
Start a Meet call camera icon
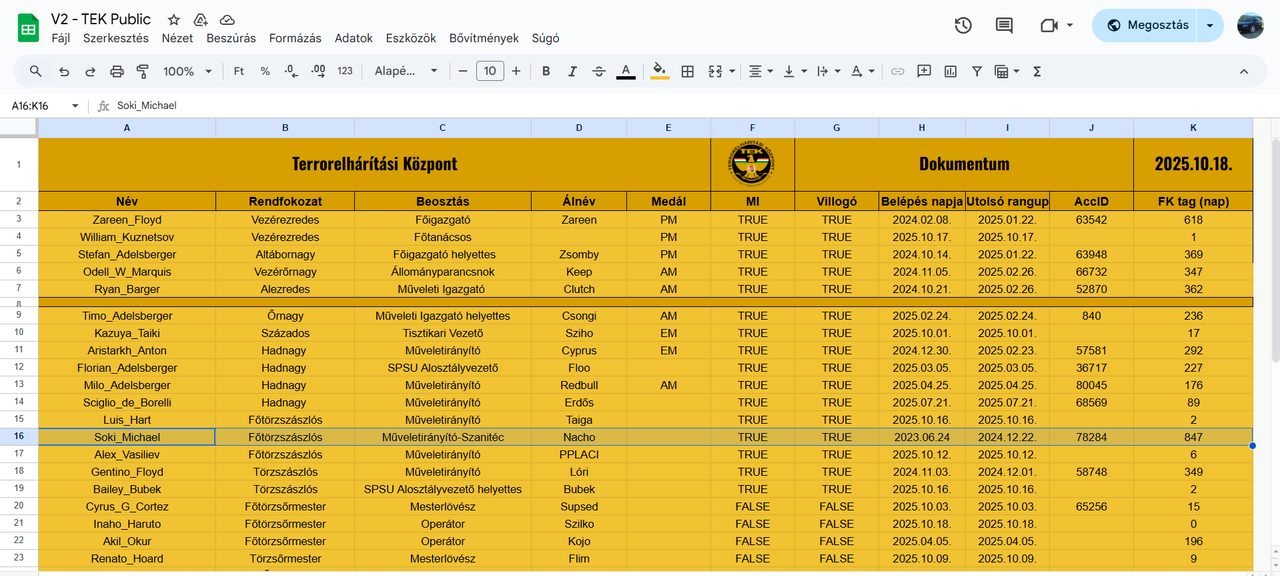1048,26
